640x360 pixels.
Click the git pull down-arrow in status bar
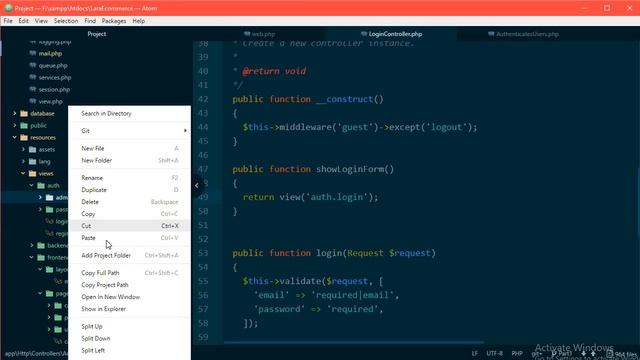583,353
